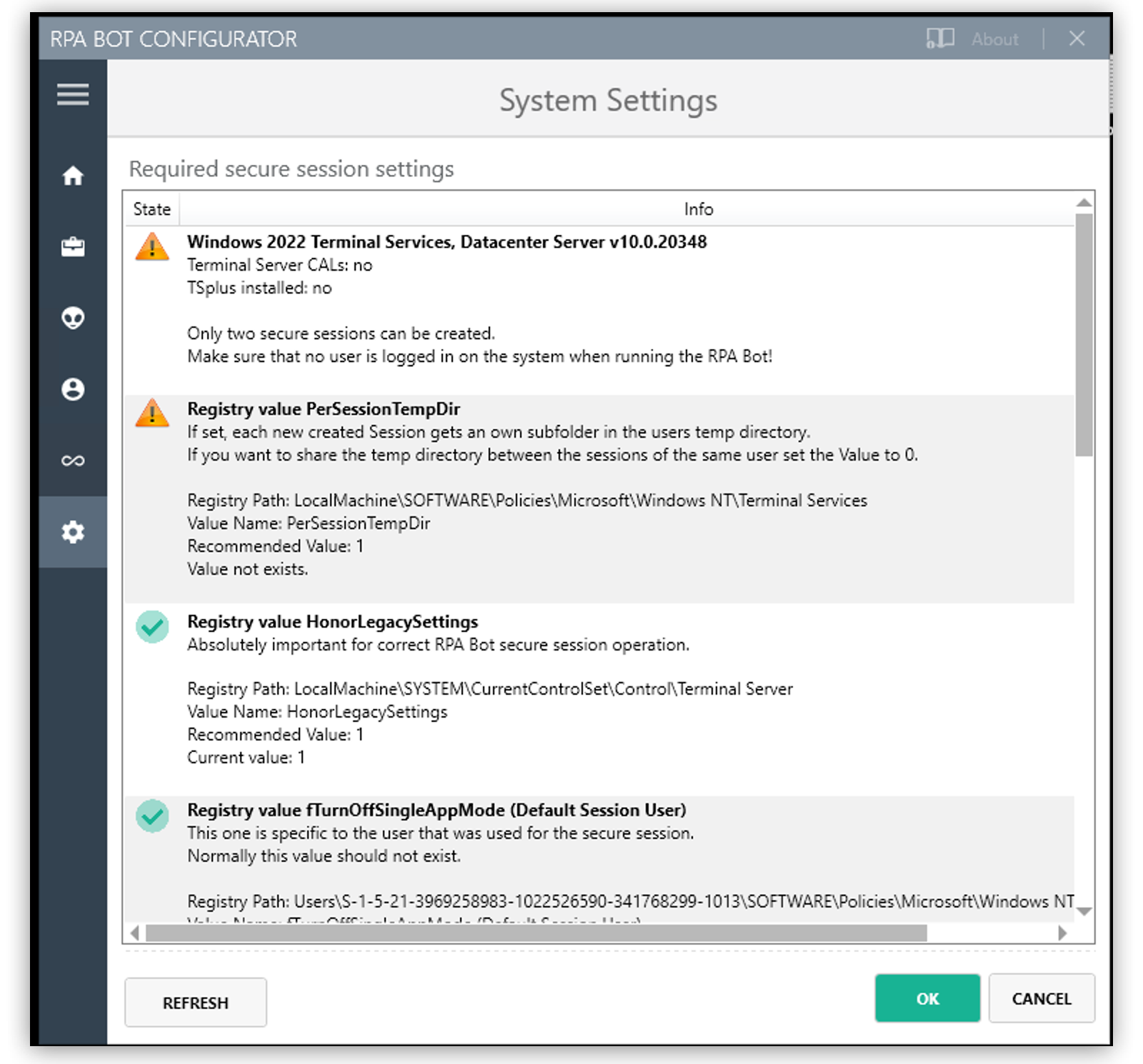Confirm settings with the OK button

pos(927,999)
